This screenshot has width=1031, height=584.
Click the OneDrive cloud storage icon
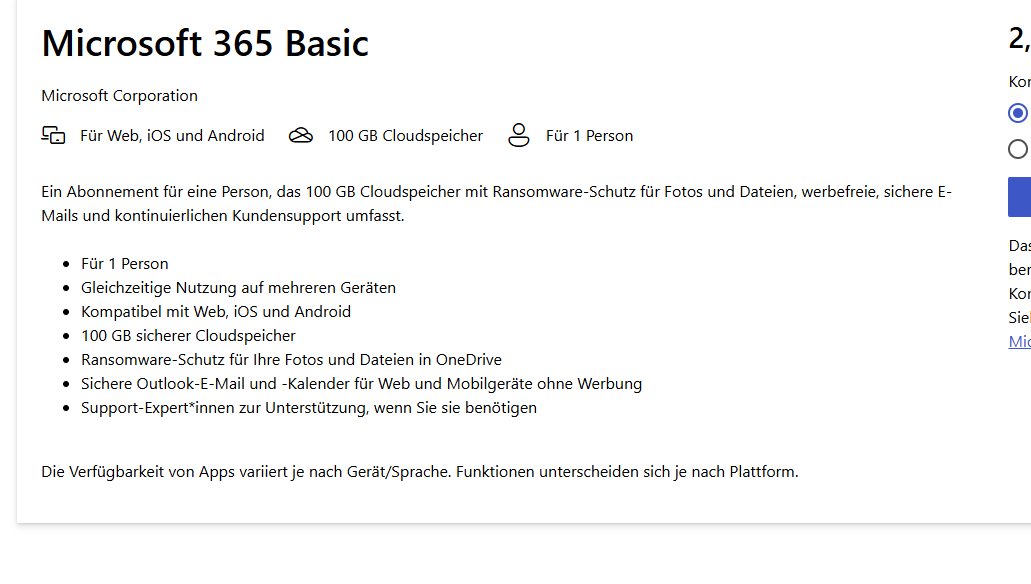click(300, 134)
